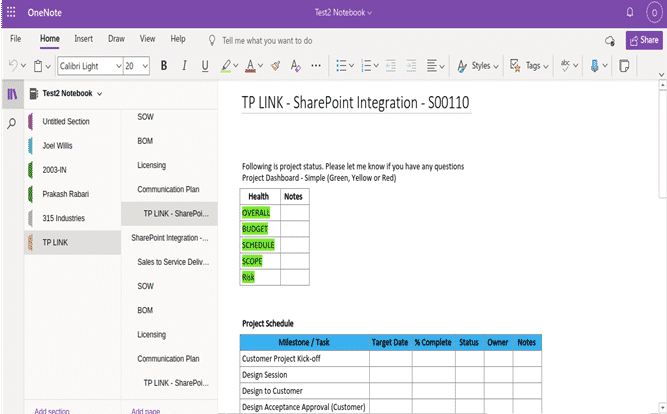667x414 pixels.
Task: Click the Format Painter icon
Action: point(274,66)
